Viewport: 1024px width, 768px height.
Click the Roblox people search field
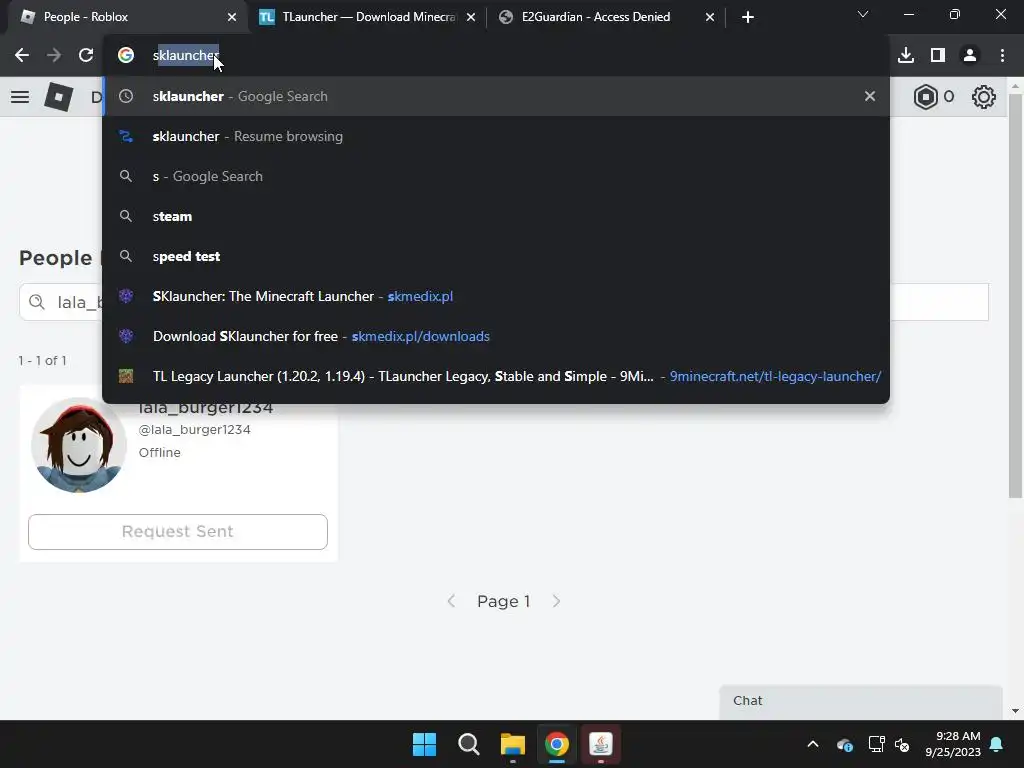pyautogui.click(x=504, y=302)
